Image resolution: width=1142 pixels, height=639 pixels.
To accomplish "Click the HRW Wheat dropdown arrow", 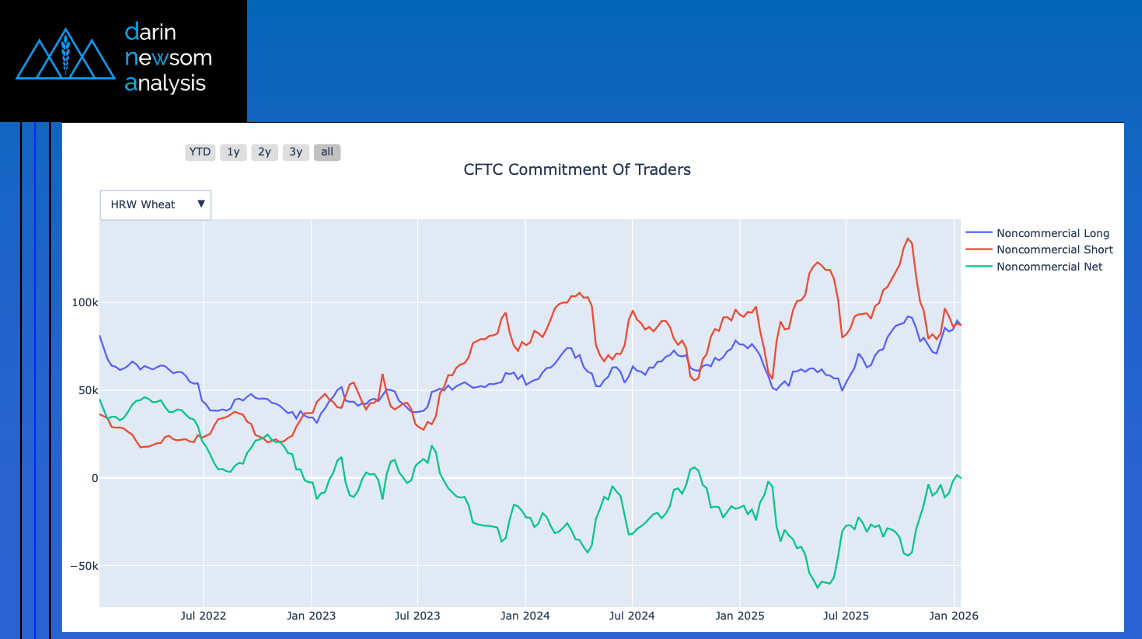I will pyautogui.click(x=202, y=204).
